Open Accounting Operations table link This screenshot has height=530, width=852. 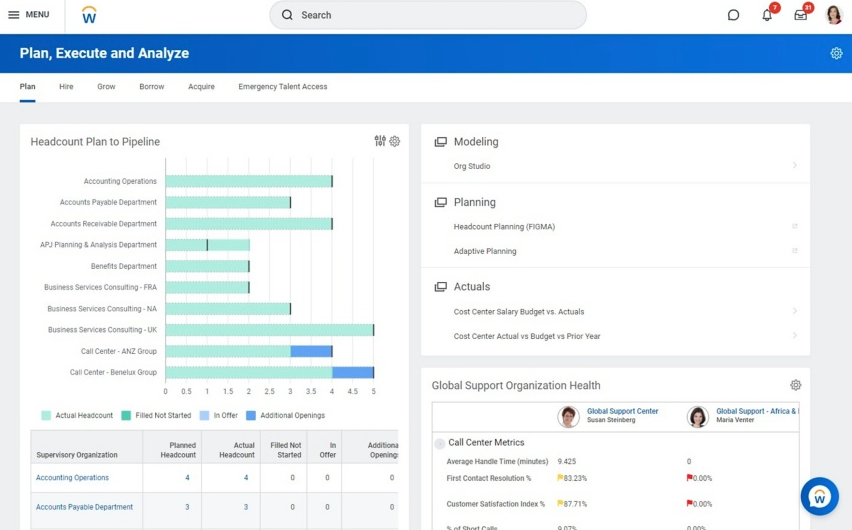(x=72, y=477)
